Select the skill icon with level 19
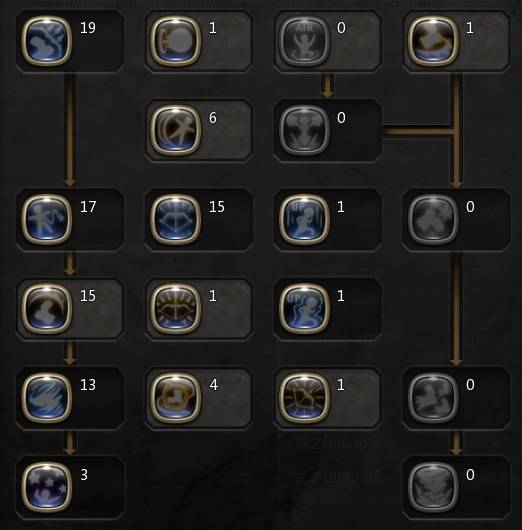The image size is (522, 530). [47, 41]
